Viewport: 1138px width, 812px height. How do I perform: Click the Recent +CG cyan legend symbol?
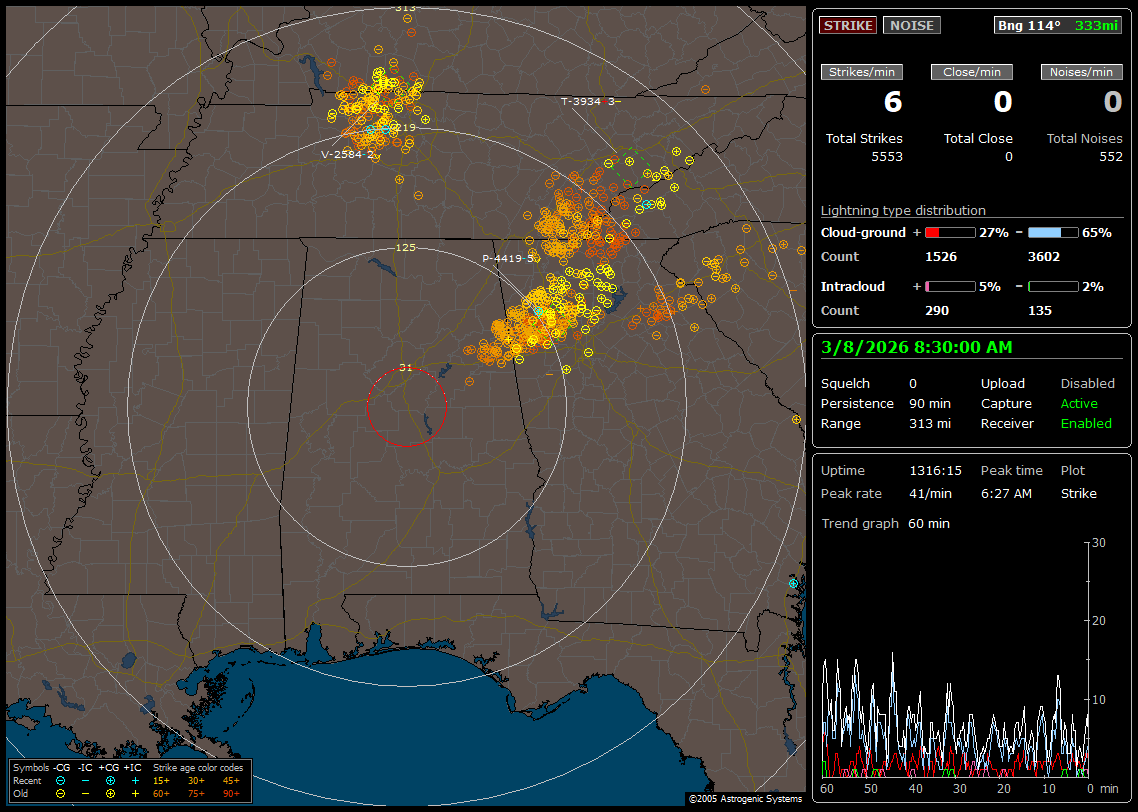pos(110,780)
